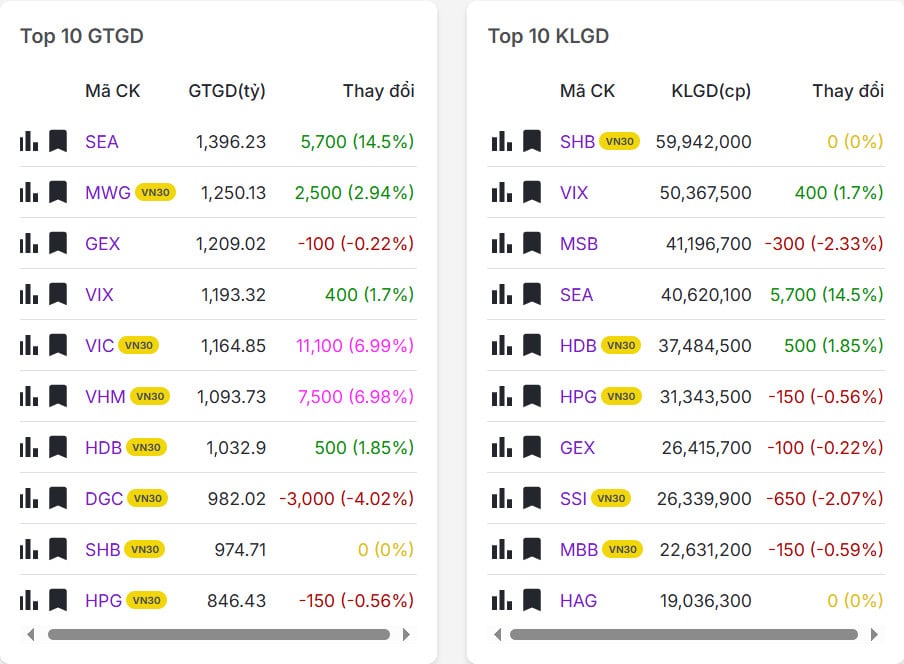Select the Top 10 GTGD heading
Image resolution: width=904 pixels, height=664 pixels.
pyautogui.click(x=82, y=36)
